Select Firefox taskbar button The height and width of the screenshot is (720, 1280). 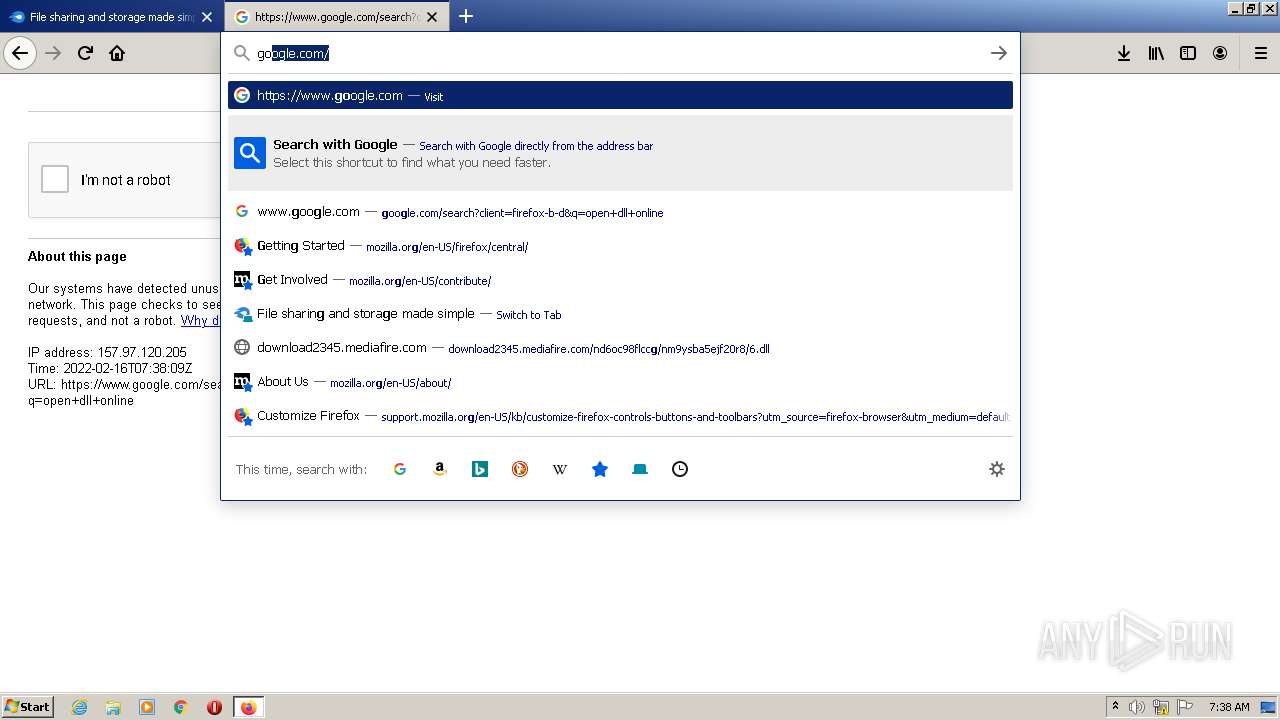tap(248, 707)
